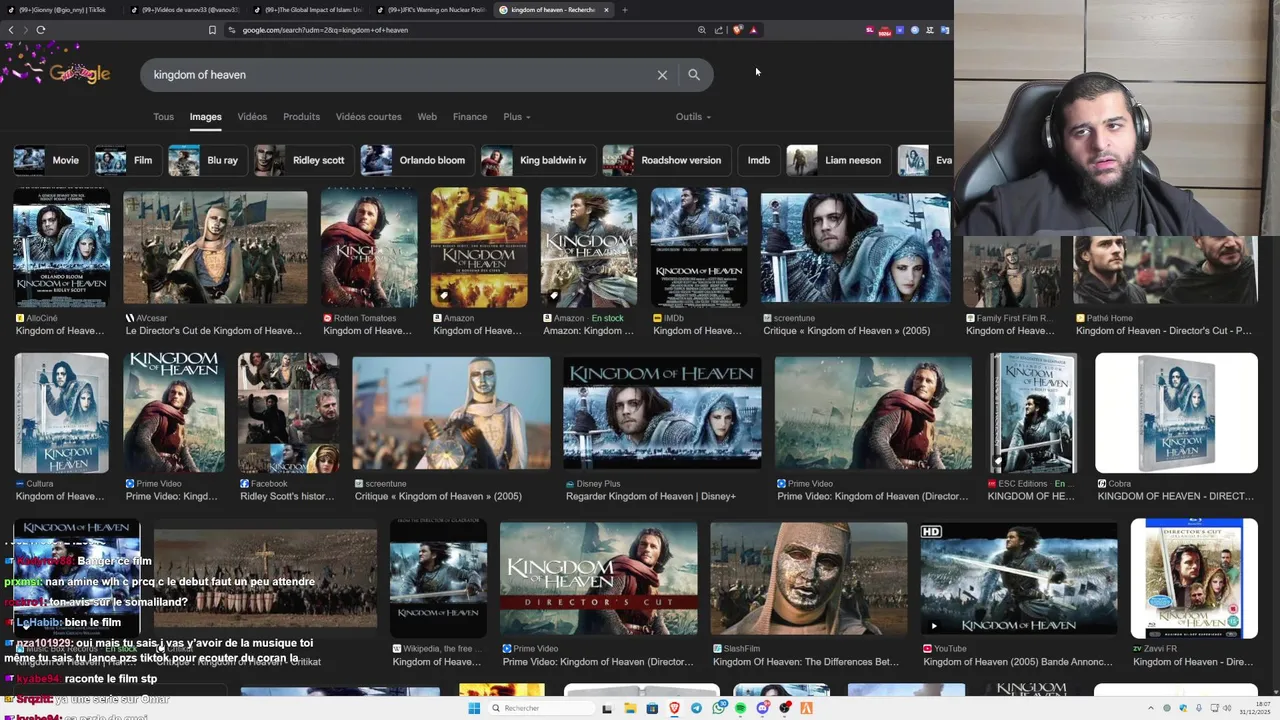Expand the Plus dropdown menu
1280x720 pixels.
tap(517, 117)
